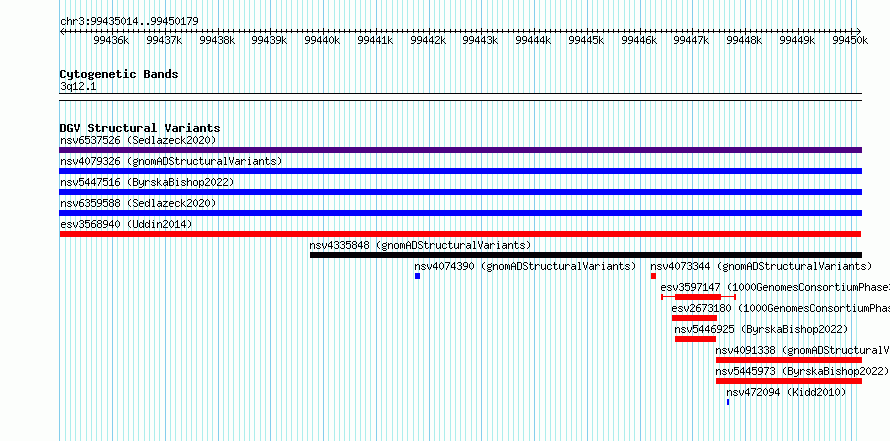
Task: Select red bar with whiskers for esv3597147
Action: (x=699, y=297)
